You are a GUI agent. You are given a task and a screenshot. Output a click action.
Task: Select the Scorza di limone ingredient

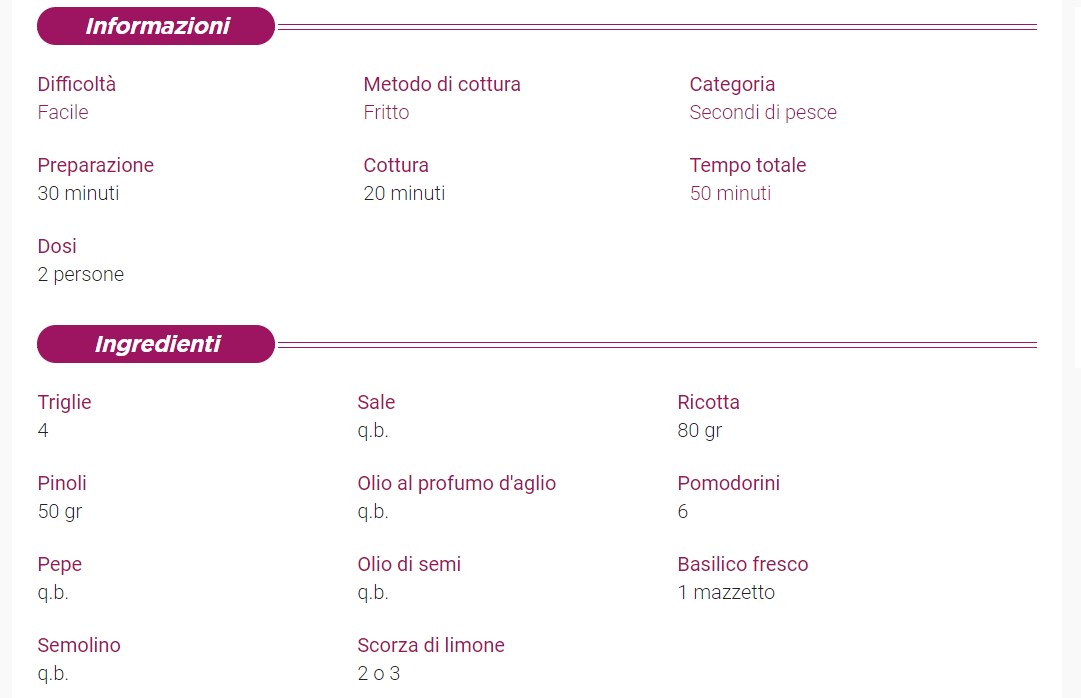point(430,645)
